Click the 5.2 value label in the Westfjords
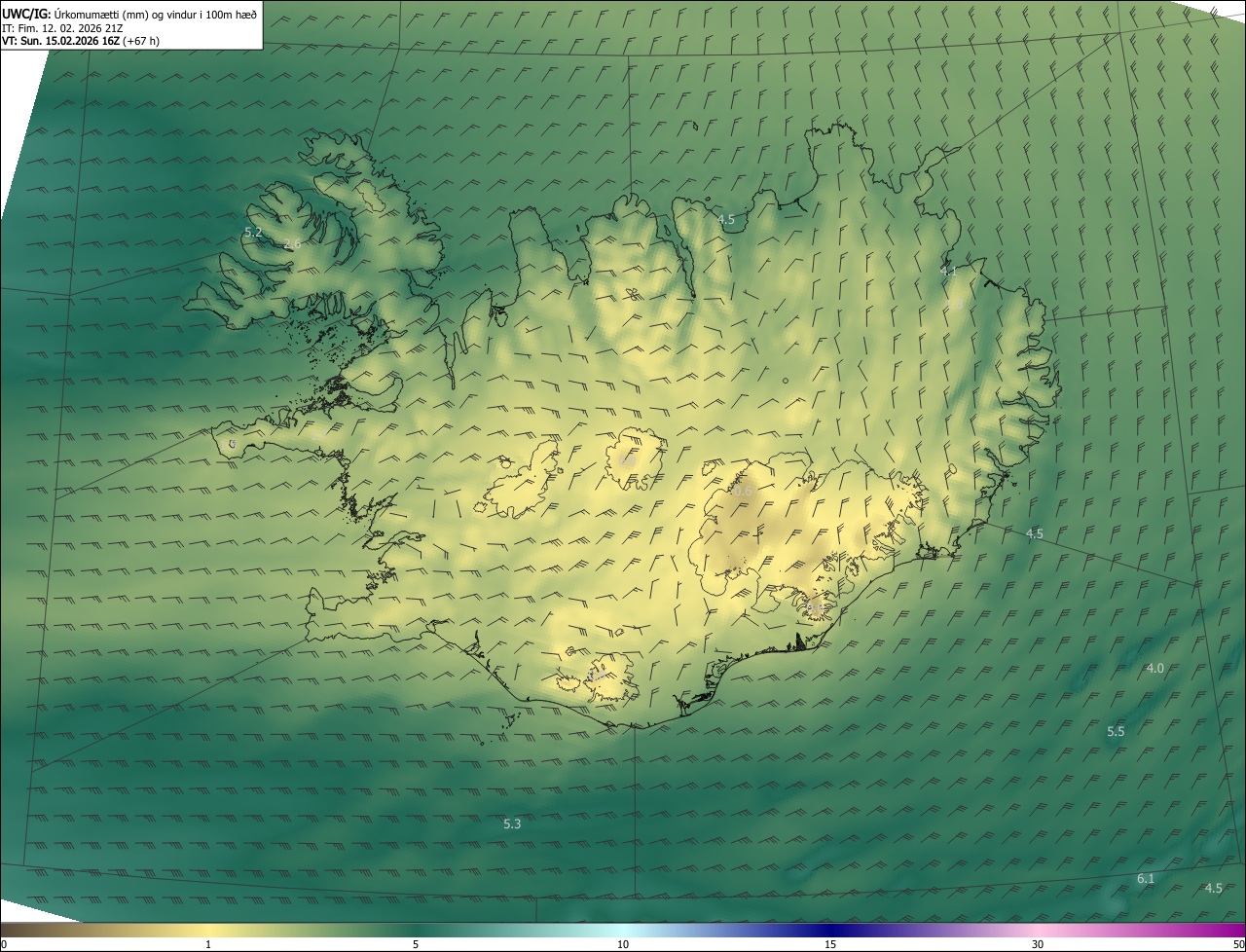Screen dimensions: 1246x952 [253, 233]
